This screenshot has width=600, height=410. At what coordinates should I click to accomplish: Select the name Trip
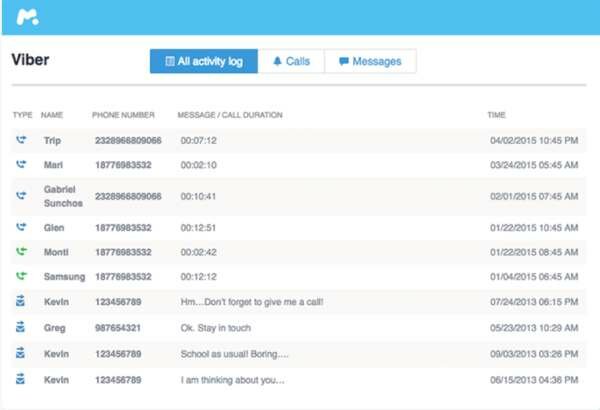(x=52, y=140)
